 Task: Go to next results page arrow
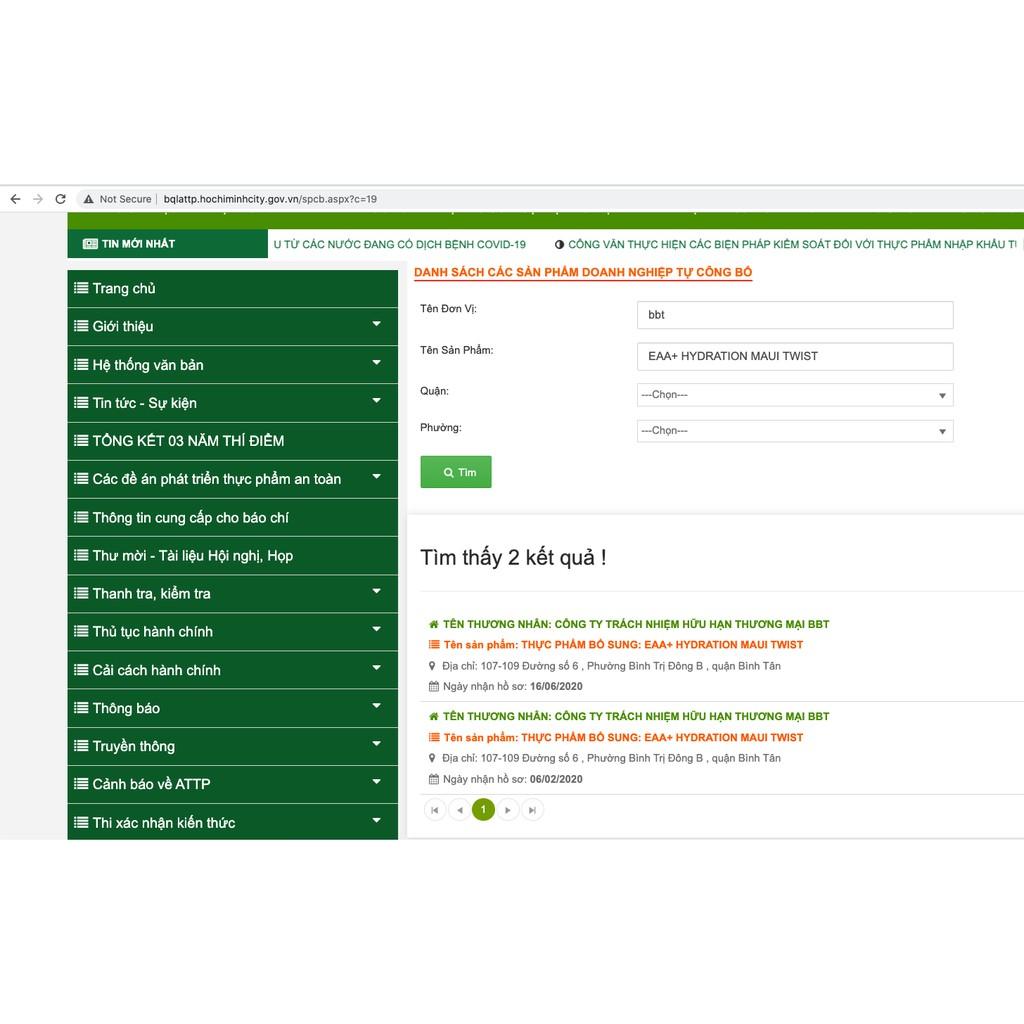[508, 810]
